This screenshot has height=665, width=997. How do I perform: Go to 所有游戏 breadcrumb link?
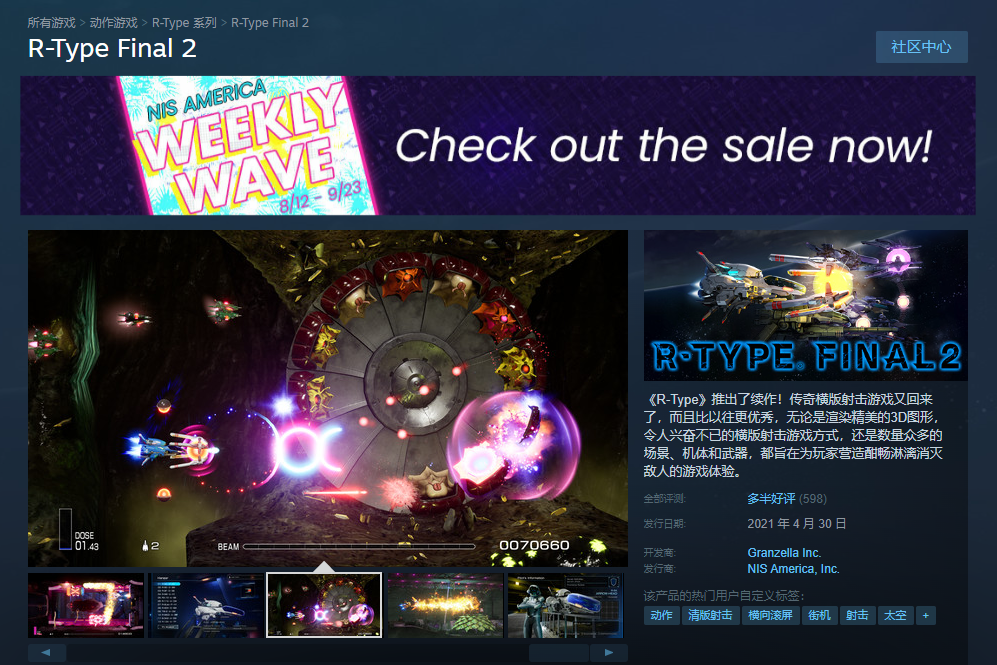[52, 23]
